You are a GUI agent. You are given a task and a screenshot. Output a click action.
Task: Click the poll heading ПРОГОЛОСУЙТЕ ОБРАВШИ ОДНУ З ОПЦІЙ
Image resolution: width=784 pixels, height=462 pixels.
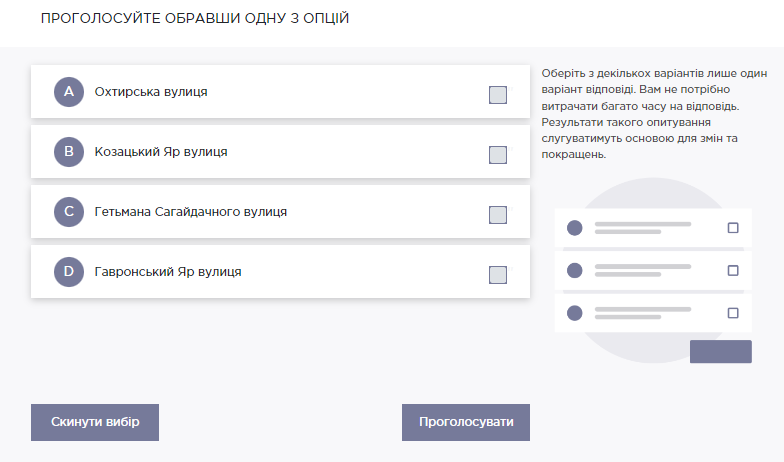(x=195, y=19)
